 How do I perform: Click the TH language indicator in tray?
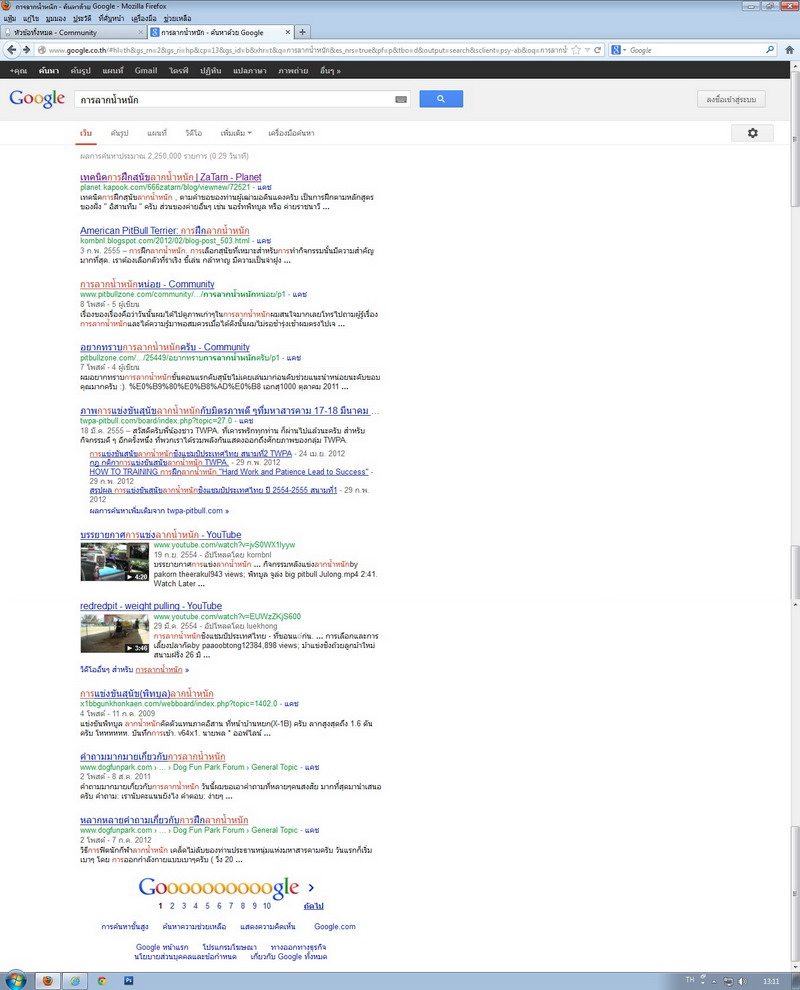(690, 980)
